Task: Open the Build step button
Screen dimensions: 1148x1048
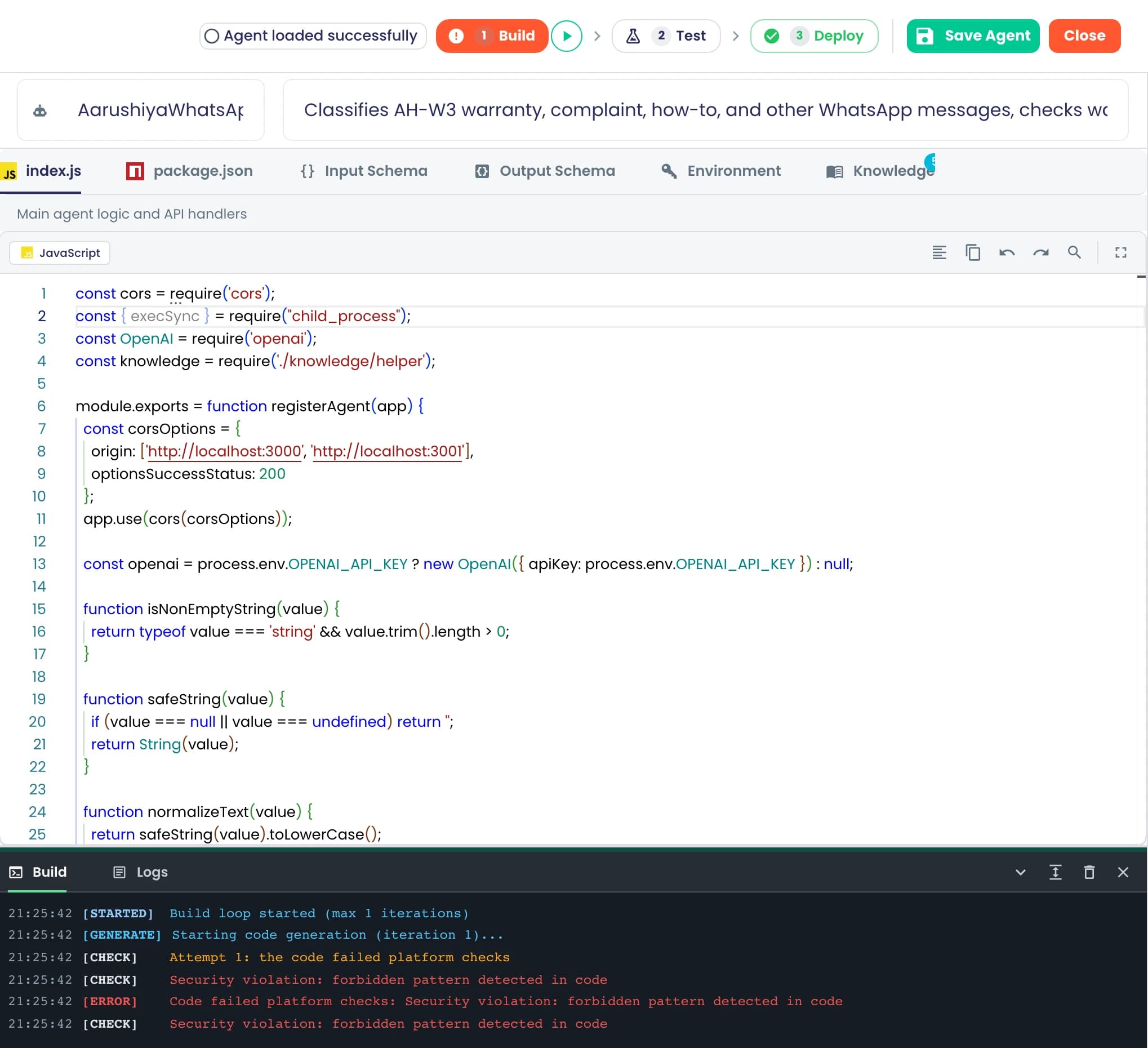Action: 491,36
